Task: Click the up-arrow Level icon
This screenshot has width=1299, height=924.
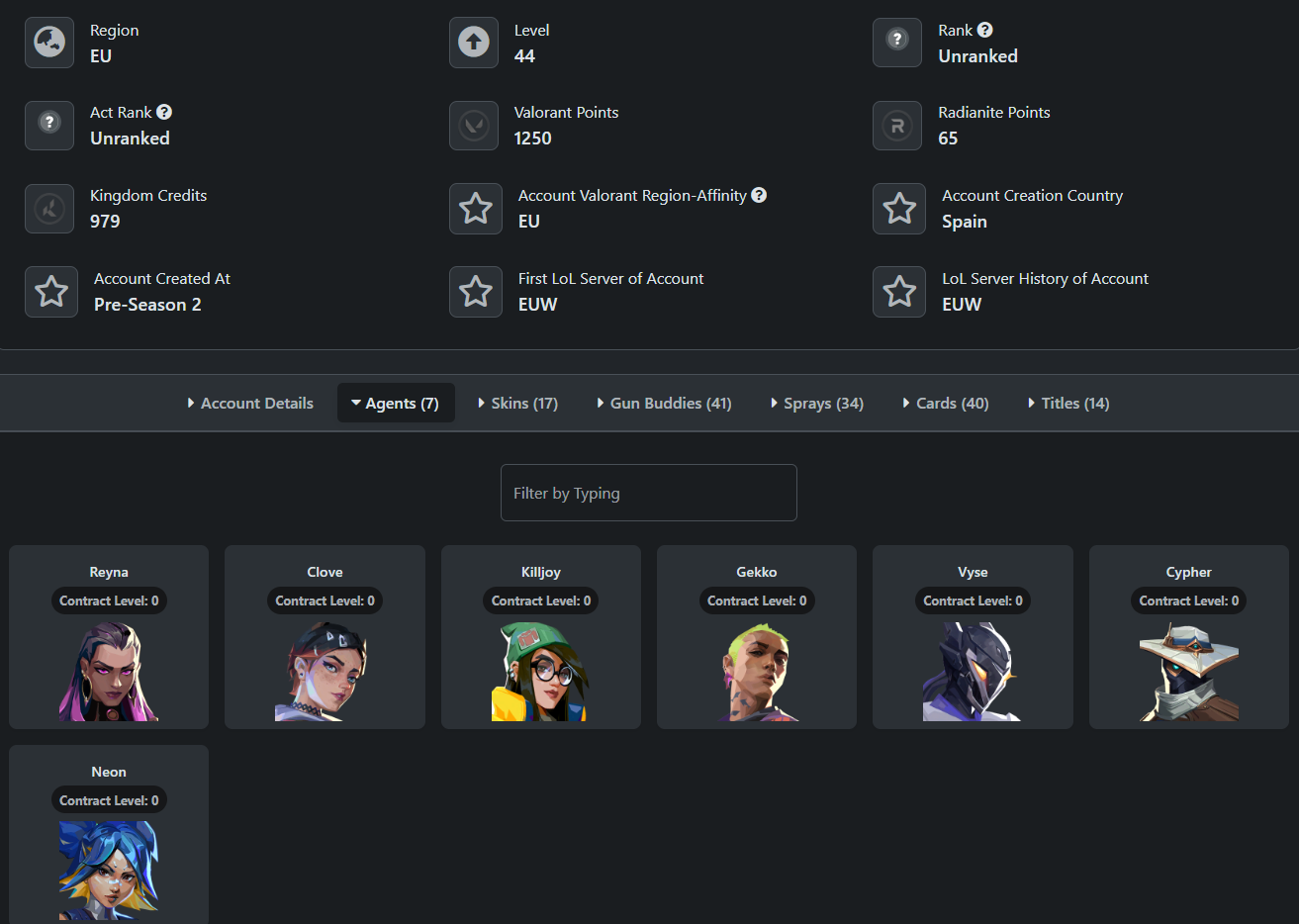Action: click(474, 43)
